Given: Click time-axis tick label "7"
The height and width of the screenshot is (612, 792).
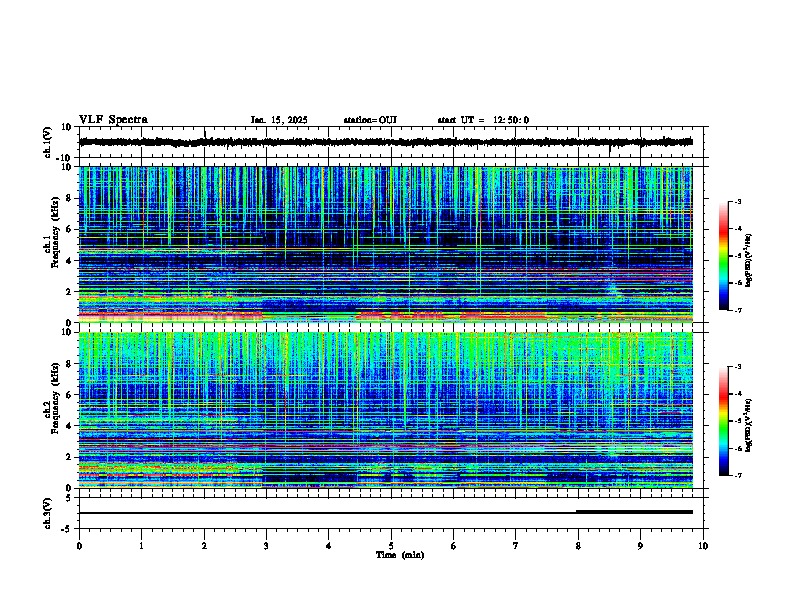Looking at the screenshot, I should coord(516,546).
